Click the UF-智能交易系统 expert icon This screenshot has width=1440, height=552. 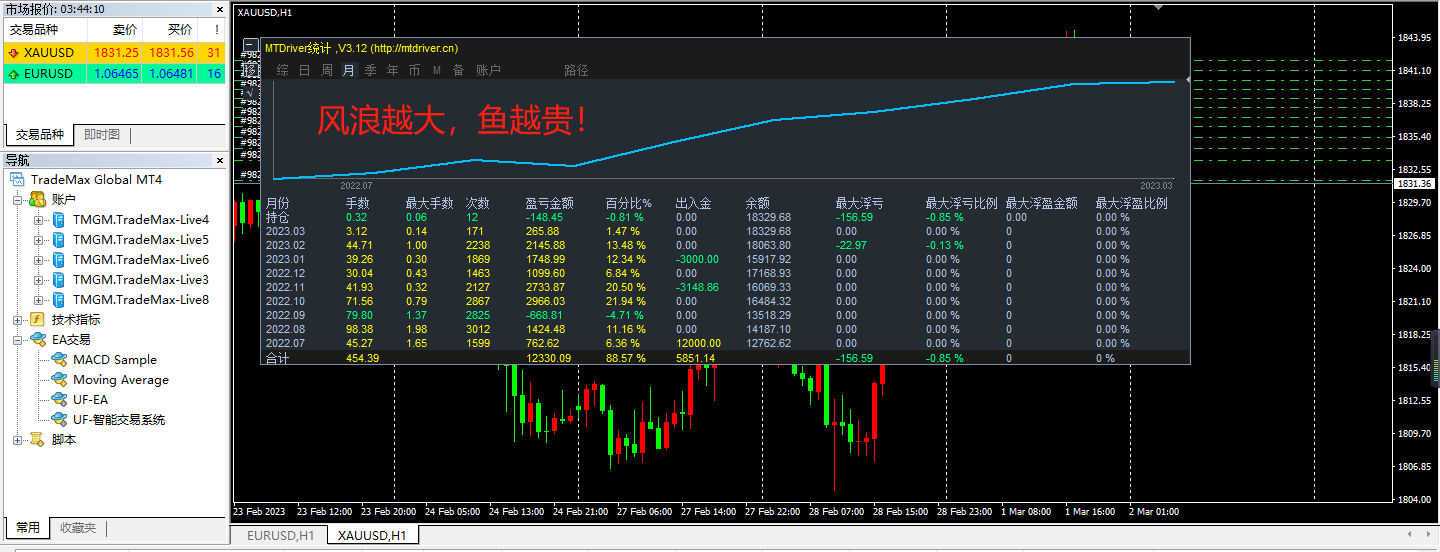[x=59, y=420]
